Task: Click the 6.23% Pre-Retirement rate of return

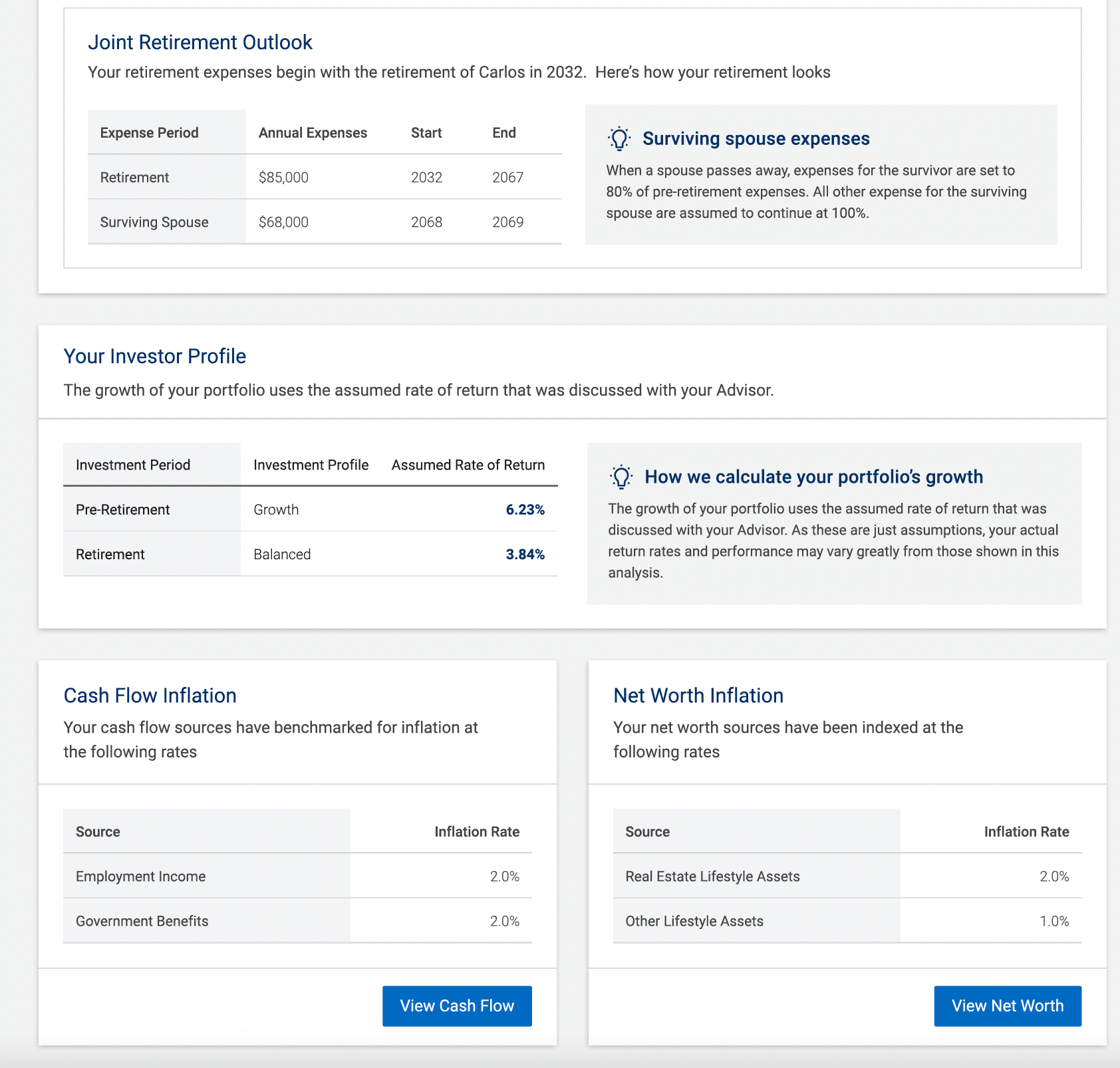Action: [525, 510]
